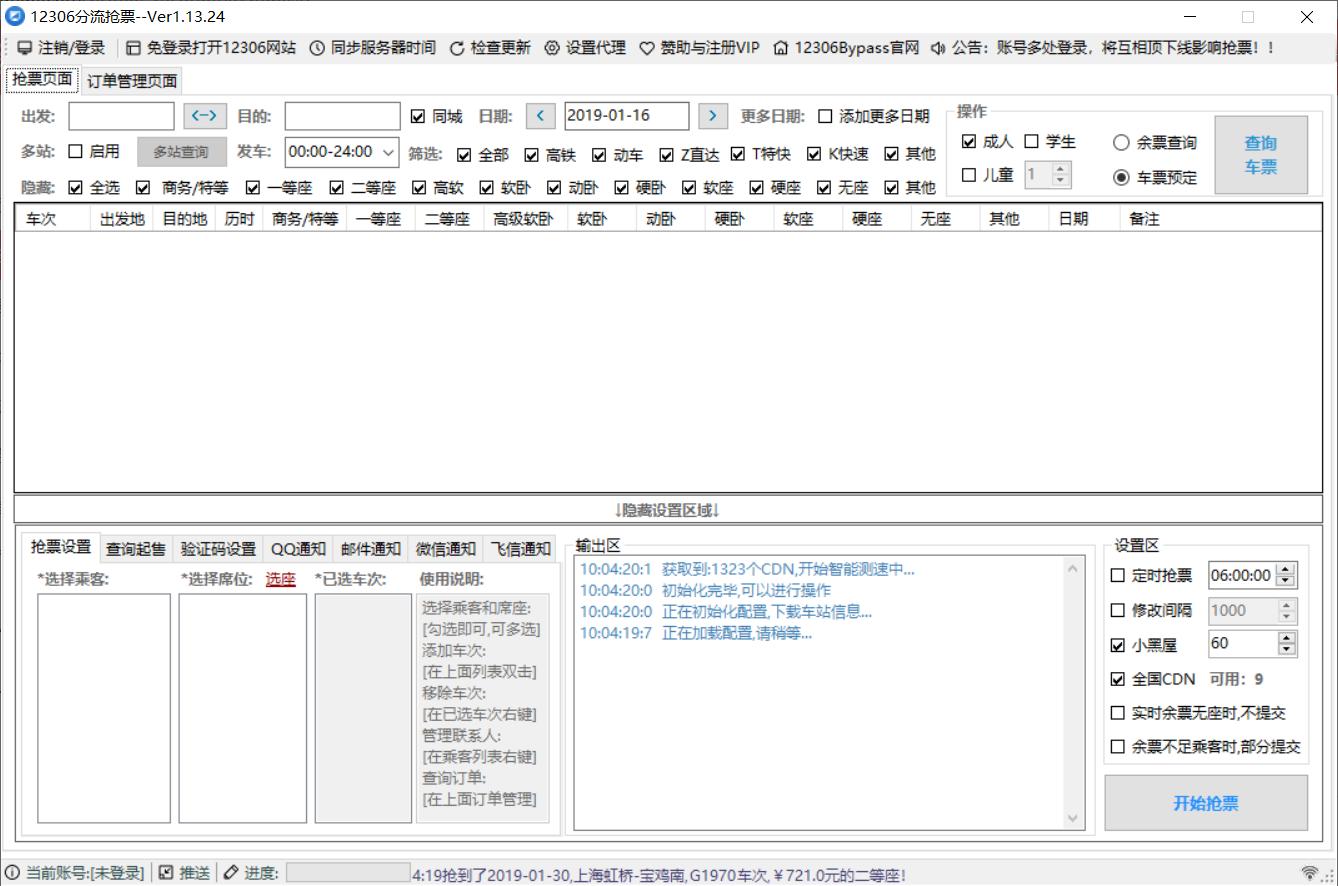
Task: Advance the date with the right arrow
Action: [712, 115]
